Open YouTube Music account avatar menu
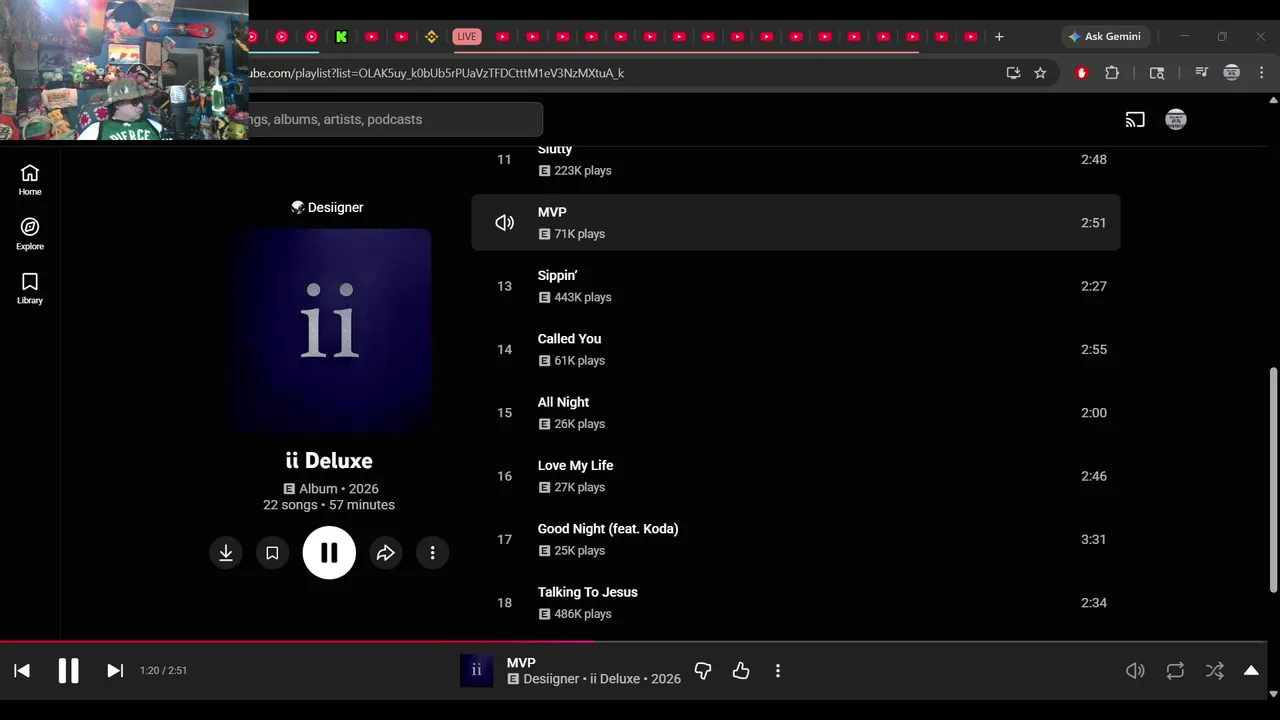Viewport: 1280px width, 720px height. tap(1176, 120)
